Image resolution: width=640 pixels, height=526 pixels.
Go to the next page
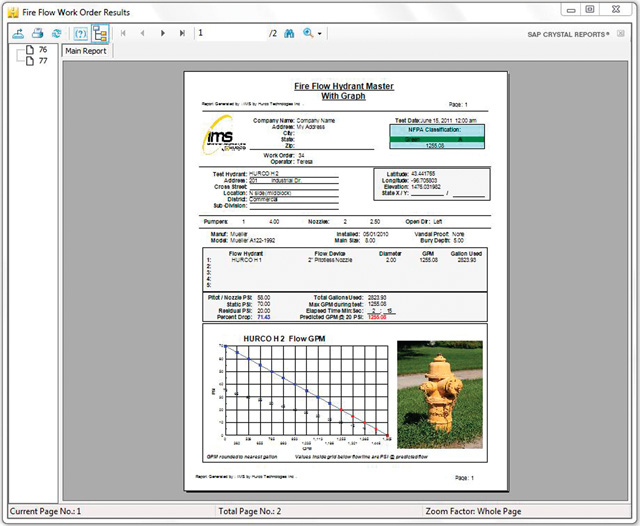162,33
